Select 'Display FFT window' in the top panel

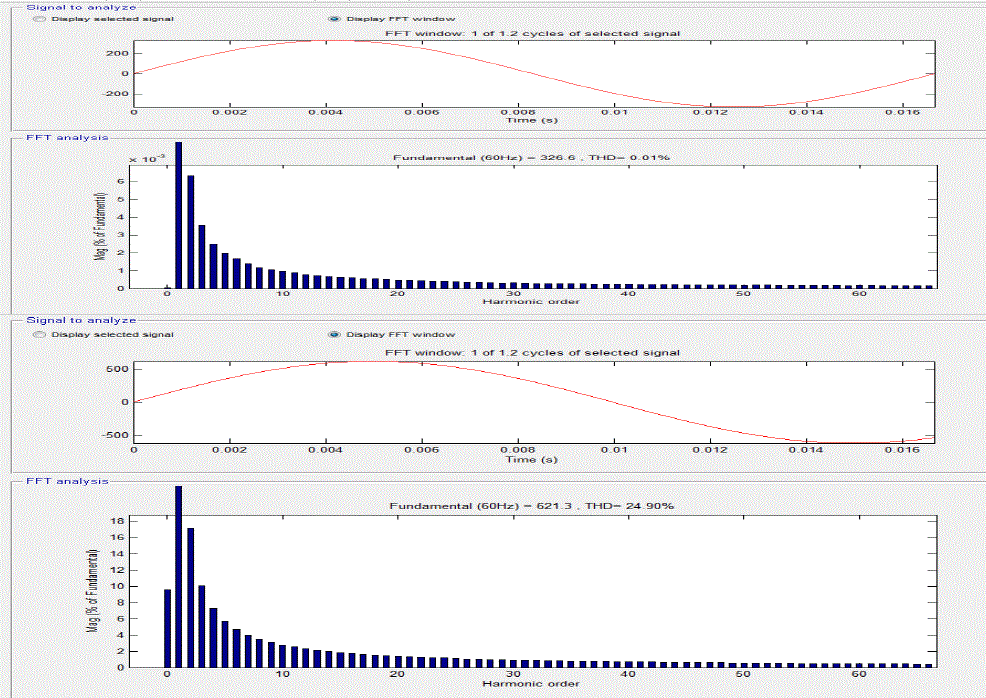332,19
